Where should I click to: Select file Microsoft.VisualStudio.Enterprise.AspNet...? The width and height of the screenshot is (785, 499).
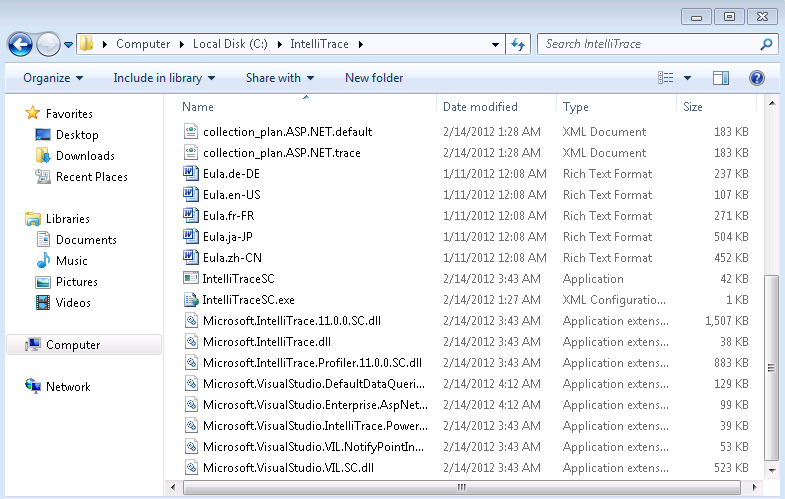(x=315, y=405)
